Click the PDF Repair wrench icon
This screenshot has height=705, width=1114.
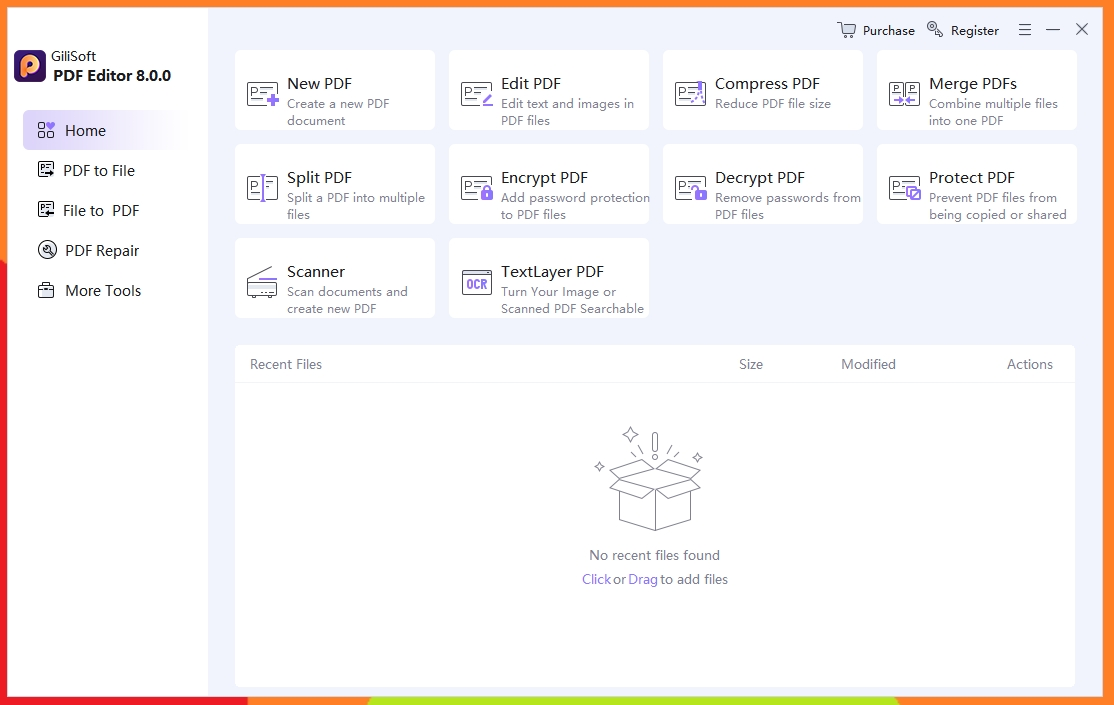click(x=47, y=250)
